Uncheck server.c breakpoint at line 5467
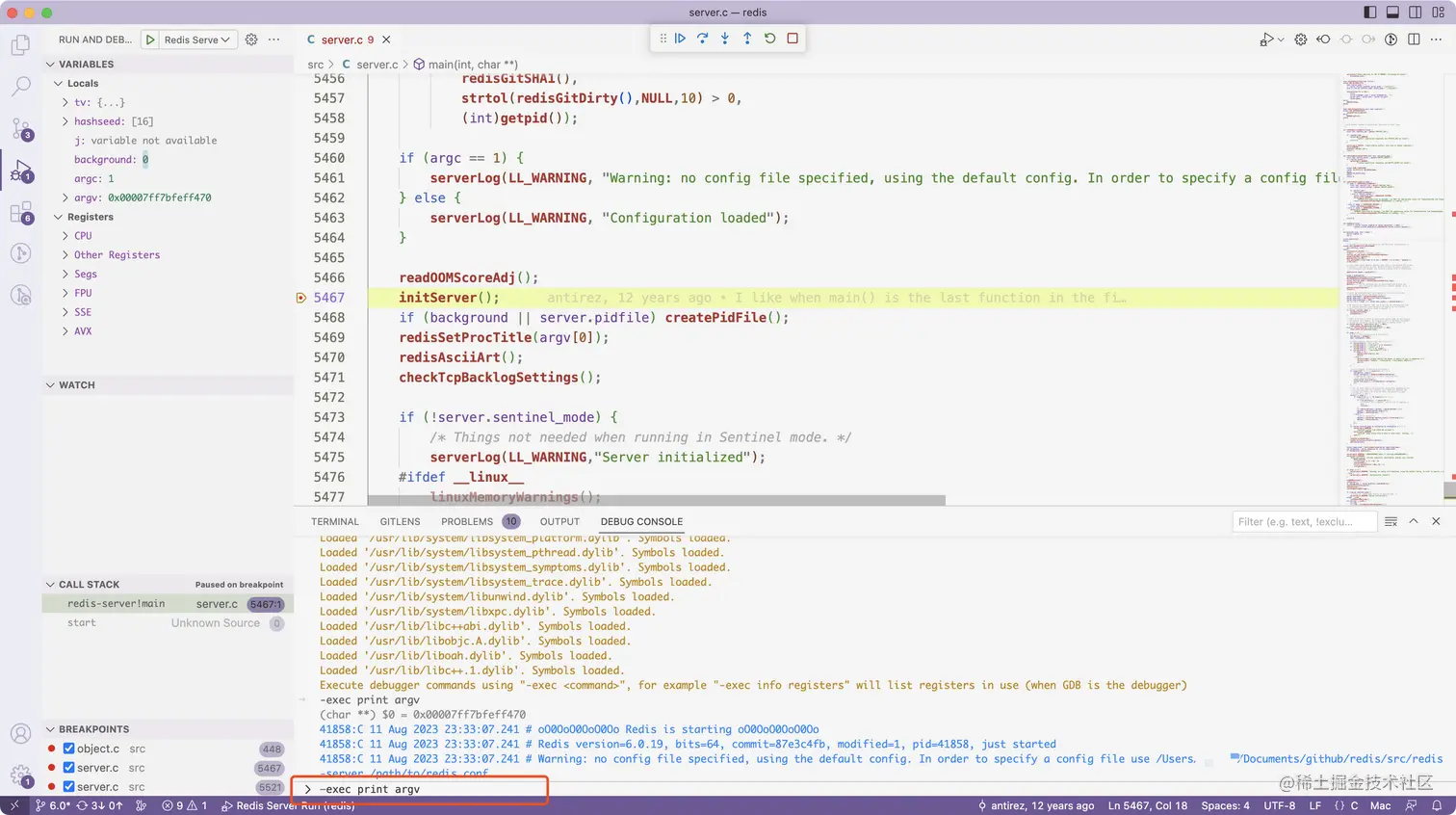This screenshot has height=815, width=1456. [x=68, y=768]
